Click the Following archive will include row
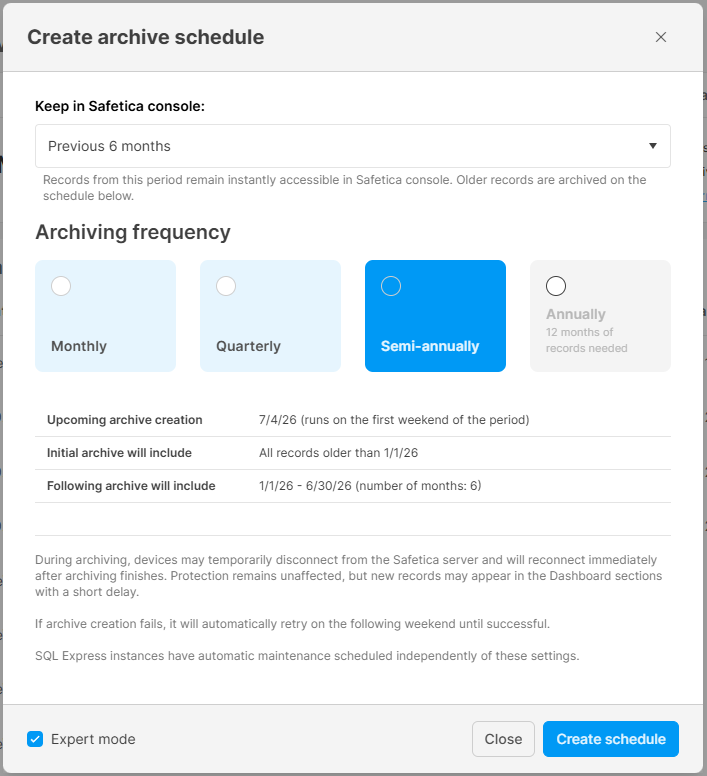The width and height of the screenshot is (707, 776). [x=352, y=486]
